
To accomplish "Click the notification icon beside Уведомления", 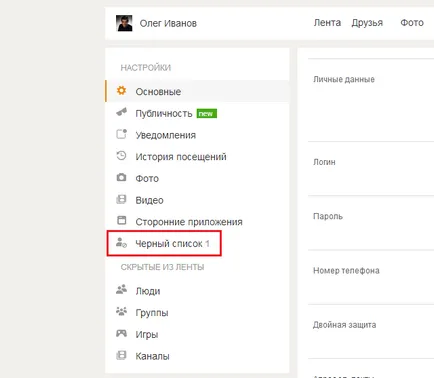I will click(x=121, y=134).
